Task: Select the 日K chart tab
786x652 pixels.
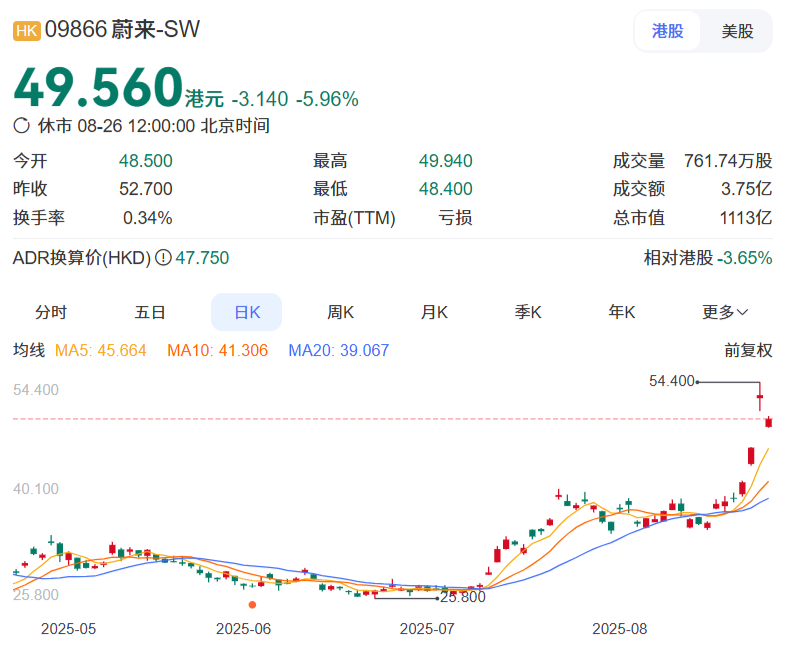Action: pos(247,312)
